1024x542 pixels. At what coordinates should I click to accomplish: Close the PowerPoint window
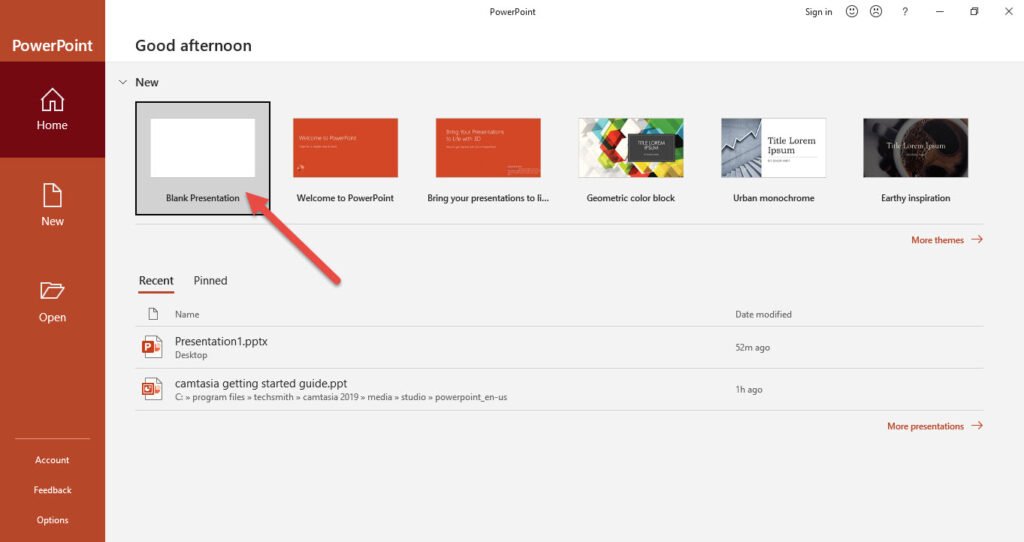tap(1008, 11)
